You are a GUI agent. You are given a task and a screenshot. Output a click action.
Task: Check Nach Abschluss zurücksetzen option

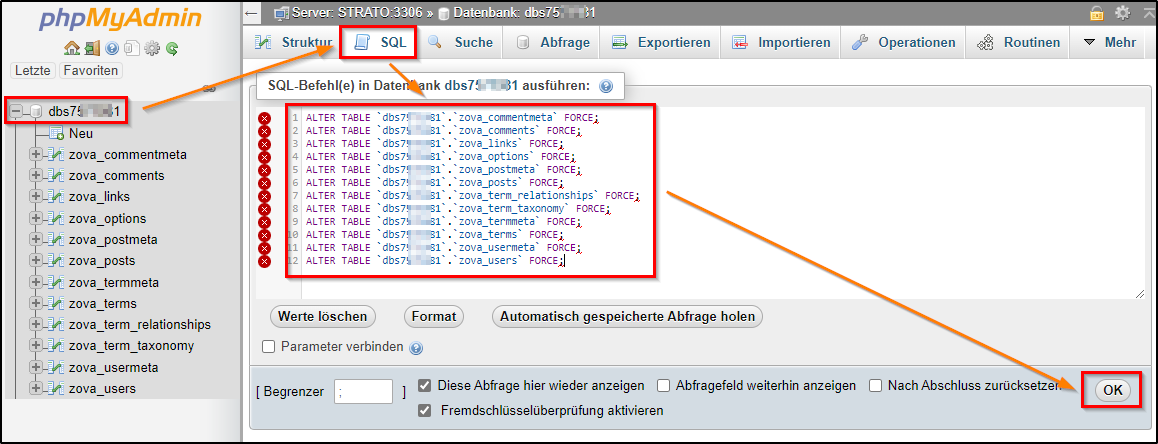point(875,386)
